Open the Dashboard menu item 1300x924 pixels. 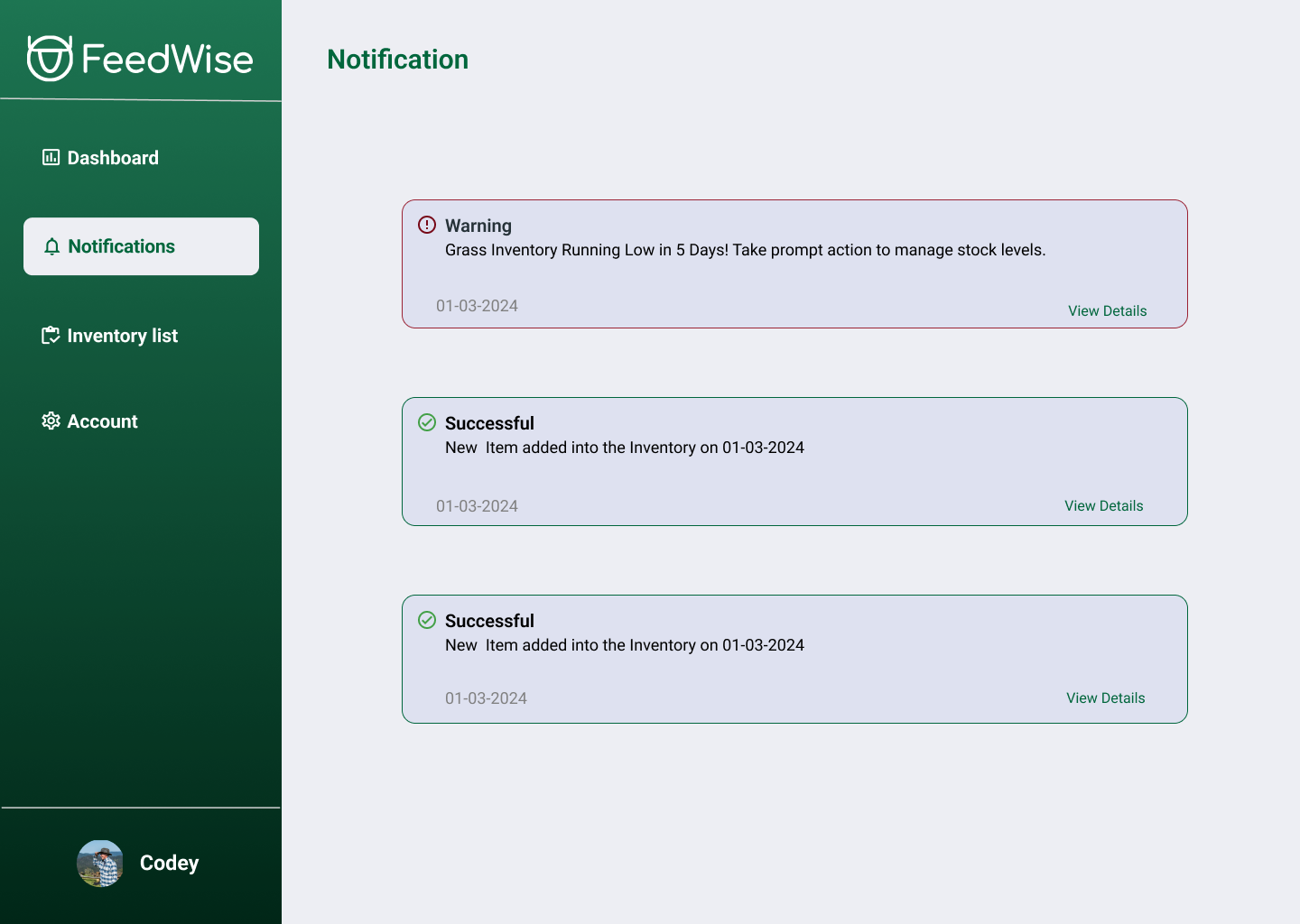click(x=100, y=158)
